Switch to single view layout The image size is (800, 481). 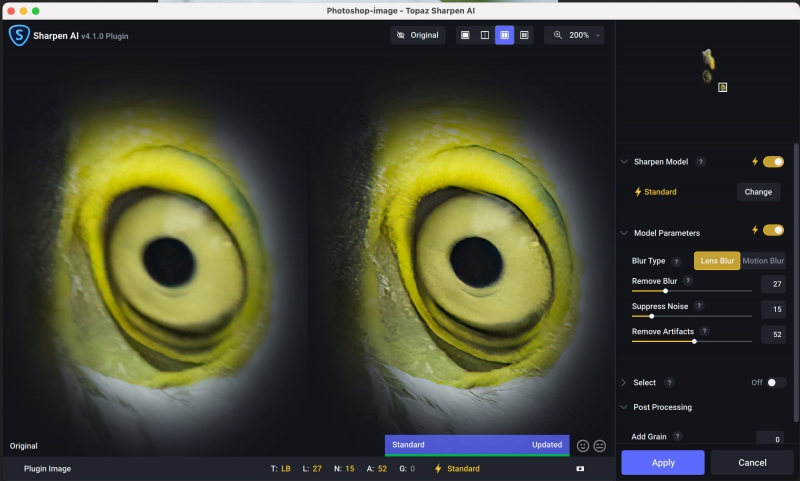pyautogui.click(x=465, y=35)
